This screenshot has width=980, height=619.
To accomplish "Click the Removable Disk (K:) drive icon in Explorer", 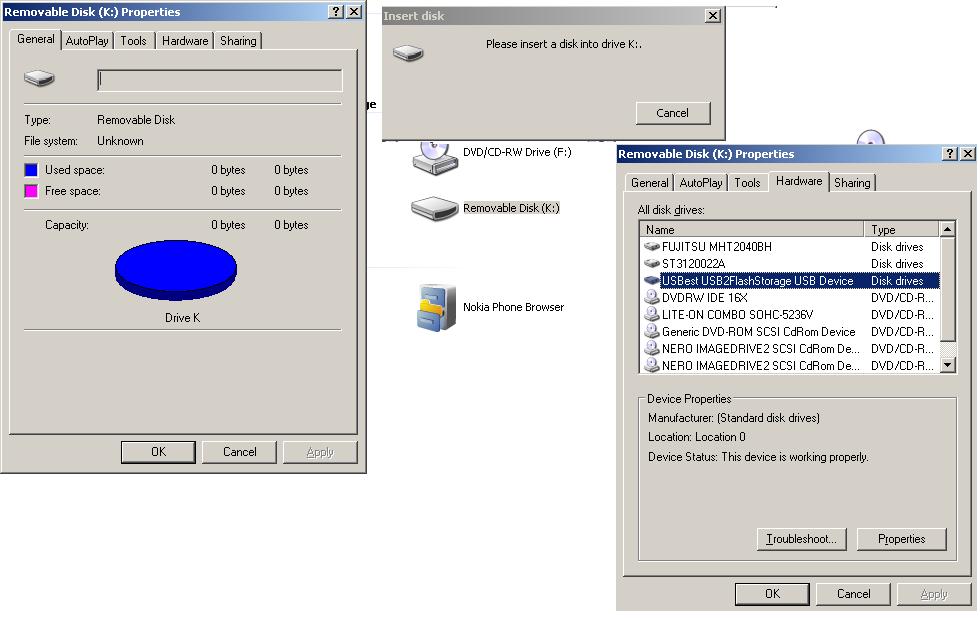I will (x=434, y=208).
